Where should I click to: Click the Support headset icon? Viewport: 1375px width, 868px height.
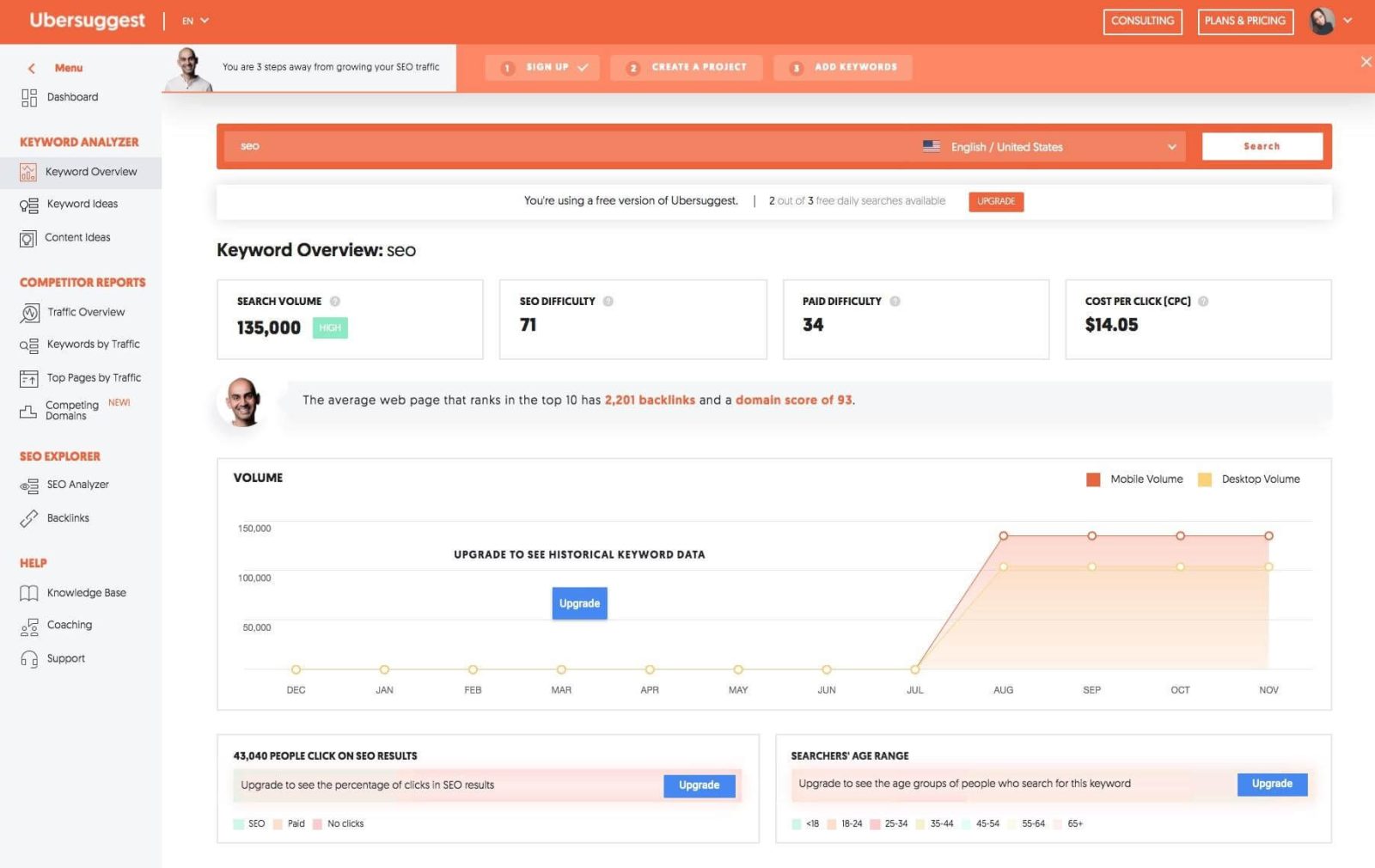tap(29, 659)
